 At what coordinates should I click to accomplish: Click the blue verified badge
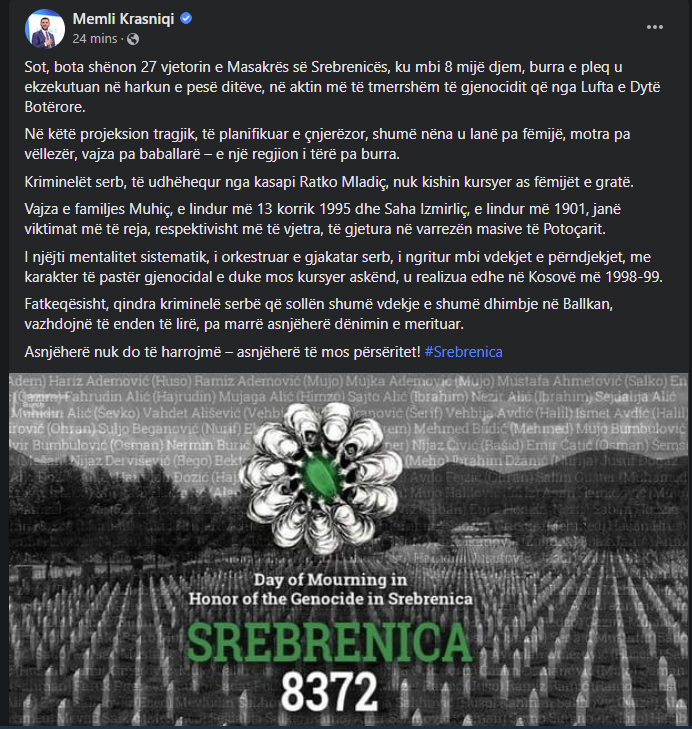coord(186,19)
